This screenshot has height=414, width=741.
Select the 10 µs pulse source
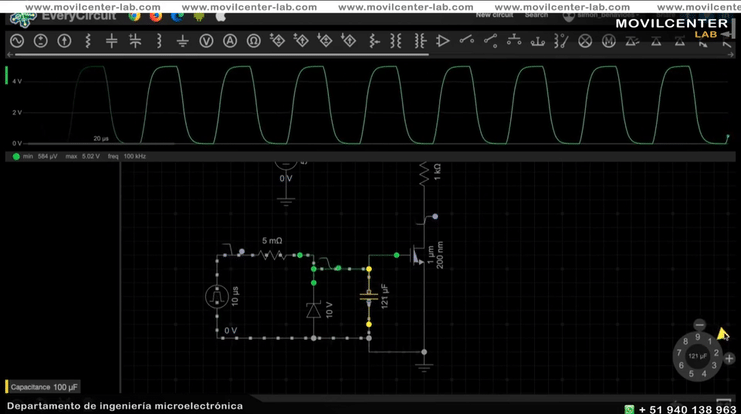[x=217, y=296]
